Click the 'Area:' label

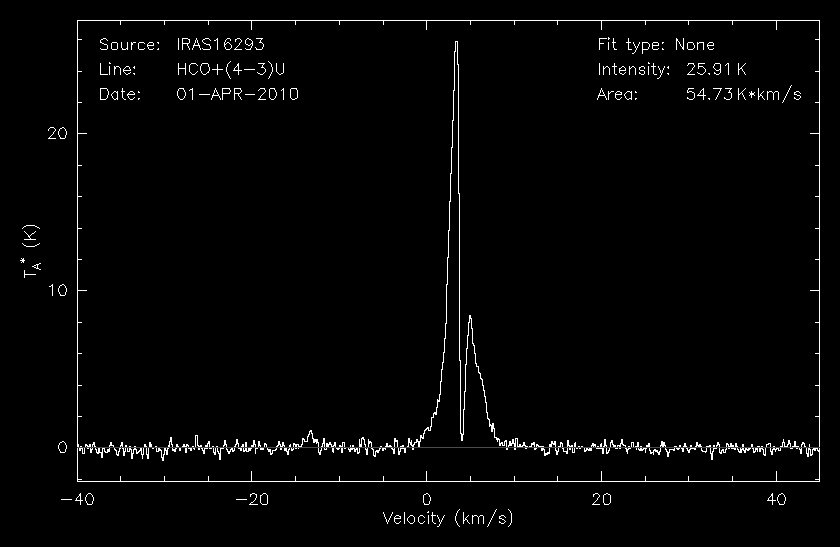point(617,94)
